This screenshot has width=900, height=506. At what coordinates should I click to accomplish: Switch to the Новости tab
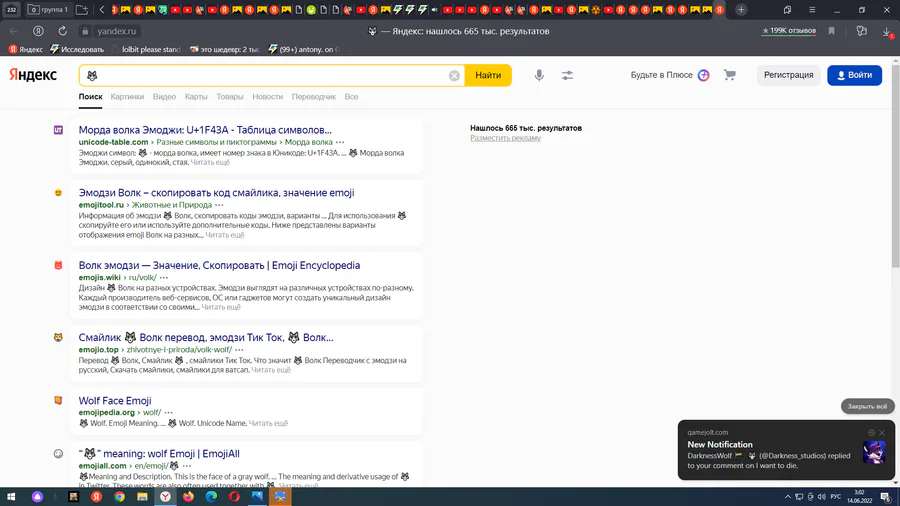[267, 97]
